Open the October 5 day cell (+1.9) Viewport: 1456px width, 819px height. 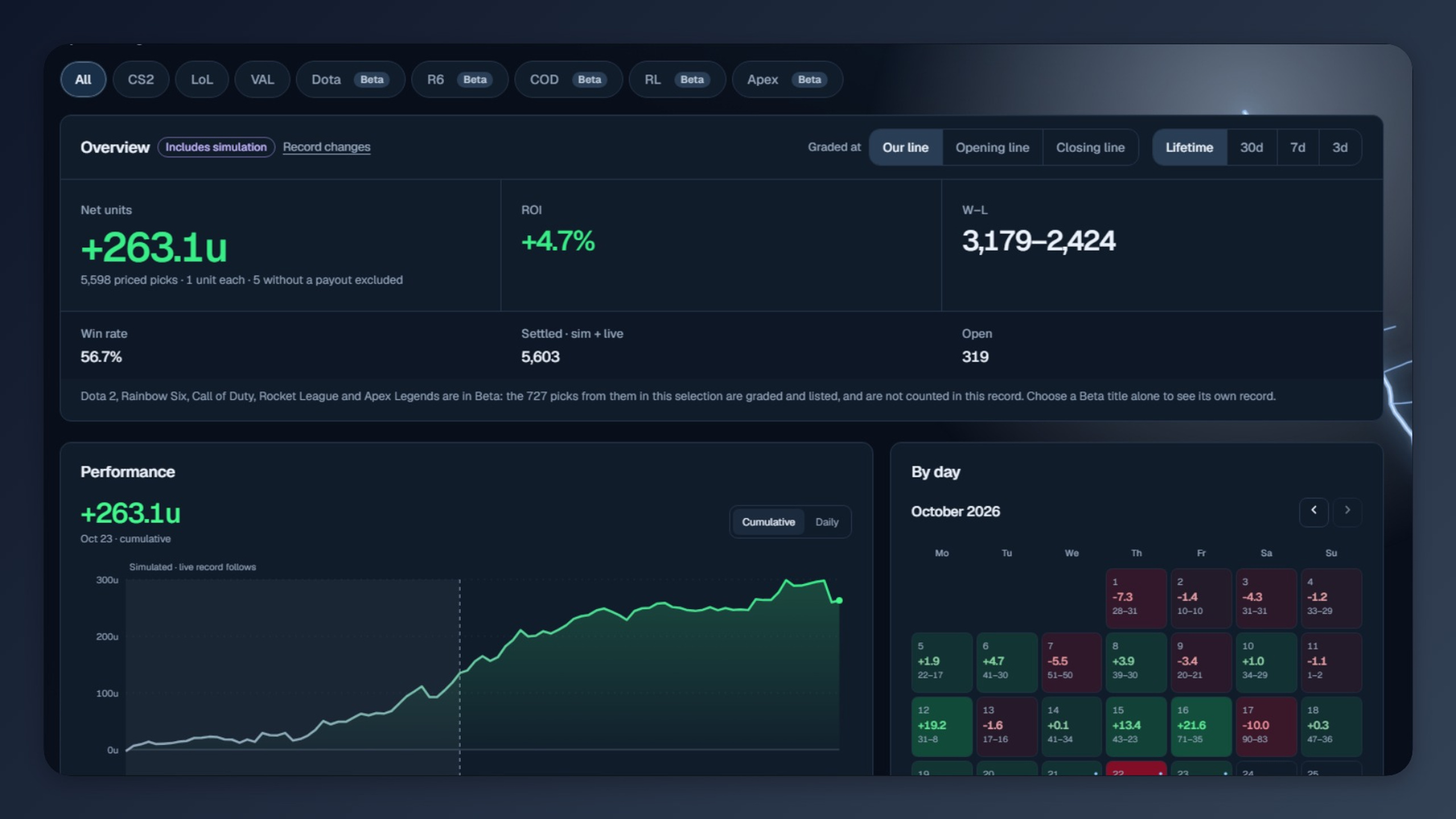(x=942, y=662)
